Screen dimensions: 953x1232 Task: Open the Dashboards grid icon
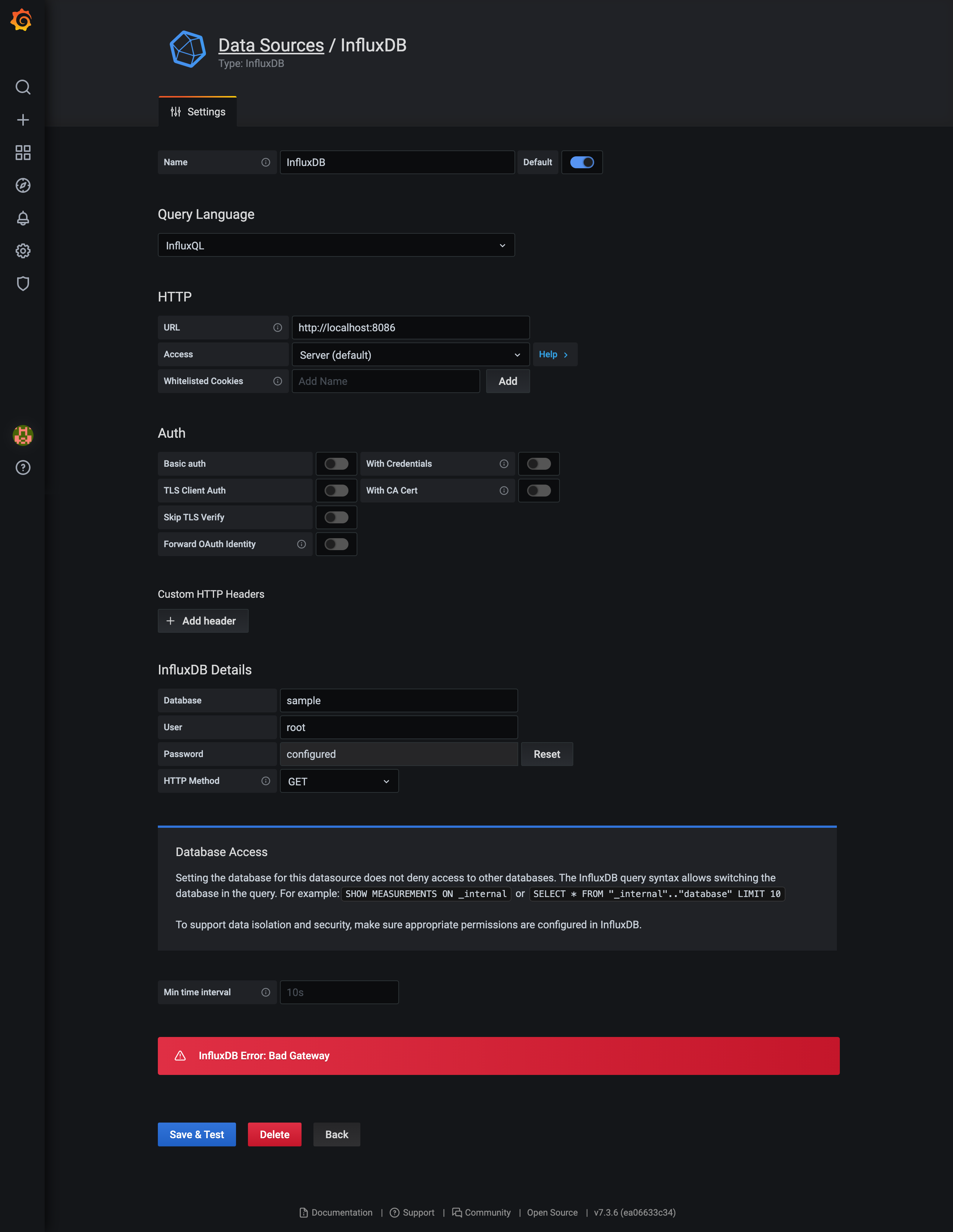point(23,152)
